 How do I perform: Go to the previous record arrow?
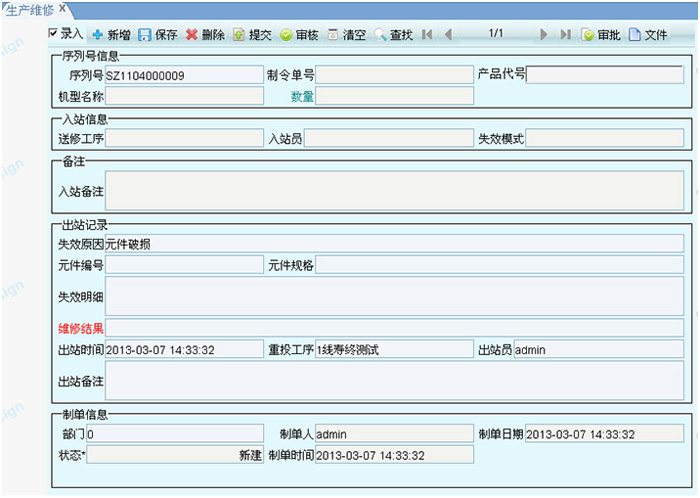[x=448, y=35]
